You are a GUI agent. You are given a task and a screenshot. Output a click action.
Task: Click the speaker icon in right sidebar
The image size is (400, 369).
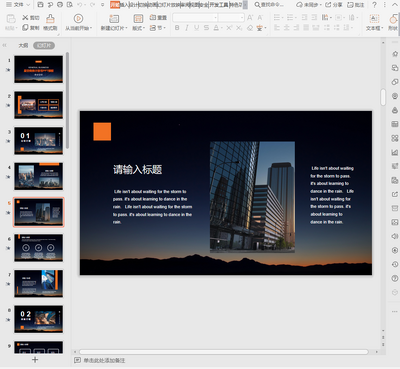click(x=395, y=236)
